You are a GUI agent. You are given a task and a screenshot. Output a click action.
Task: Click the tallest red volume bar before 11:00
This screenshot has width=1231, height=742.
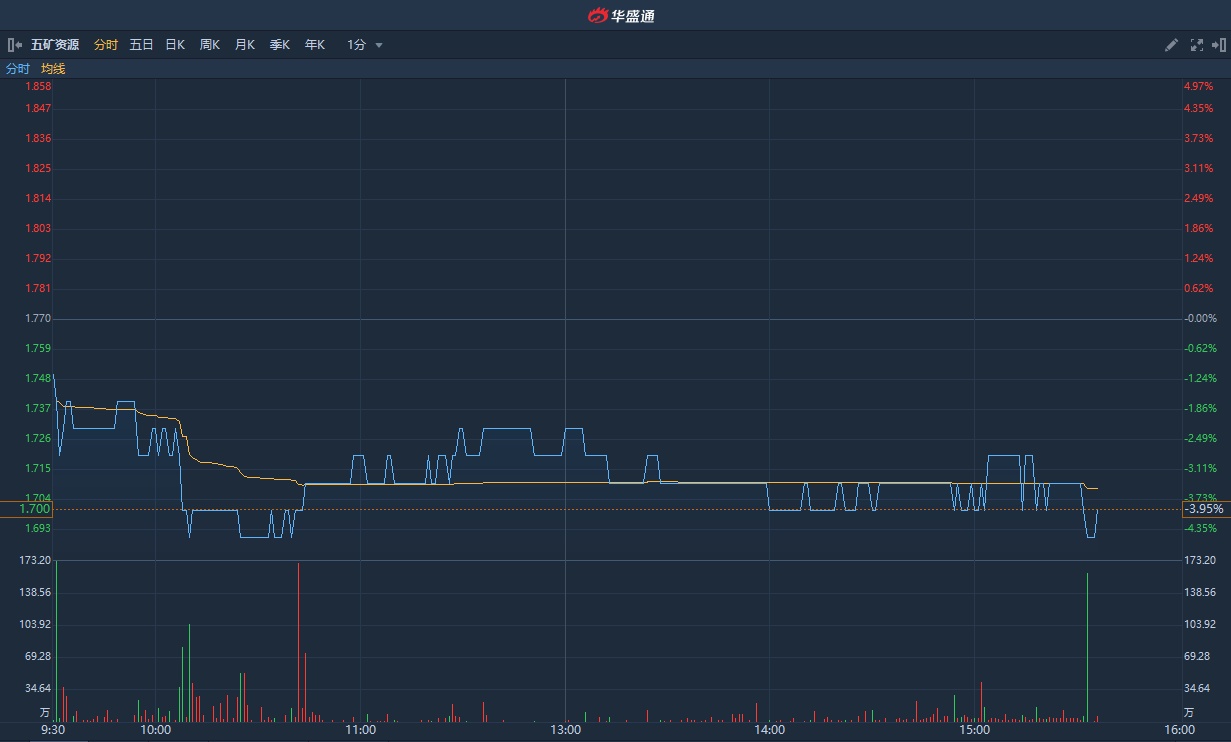coord(298,640)
